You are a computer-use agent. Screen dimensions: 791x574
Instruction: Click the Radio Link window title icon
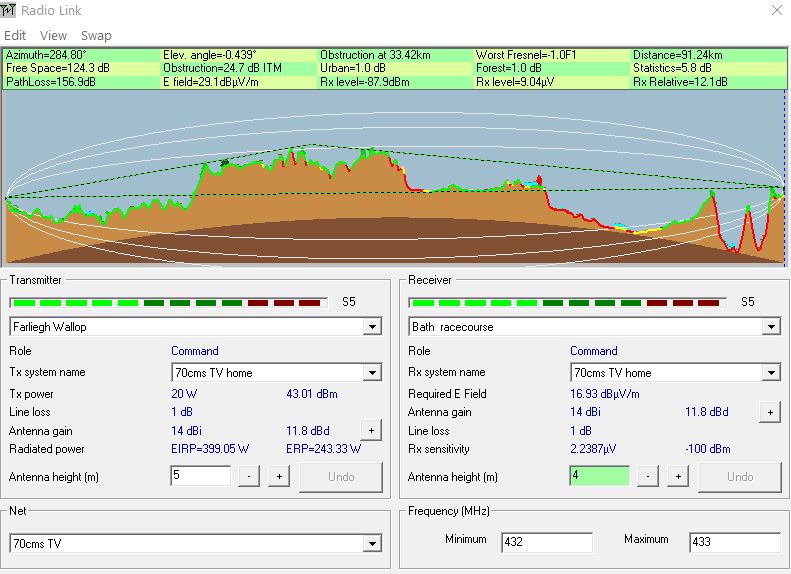(8, 10)
